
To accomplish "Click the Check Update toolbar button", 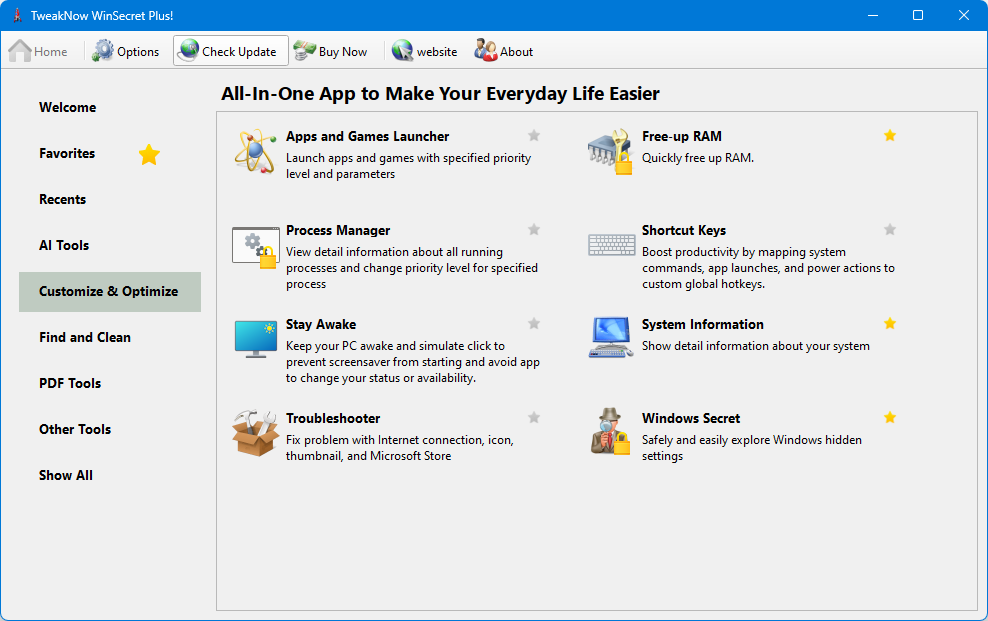I will click(x=230, y=51).
